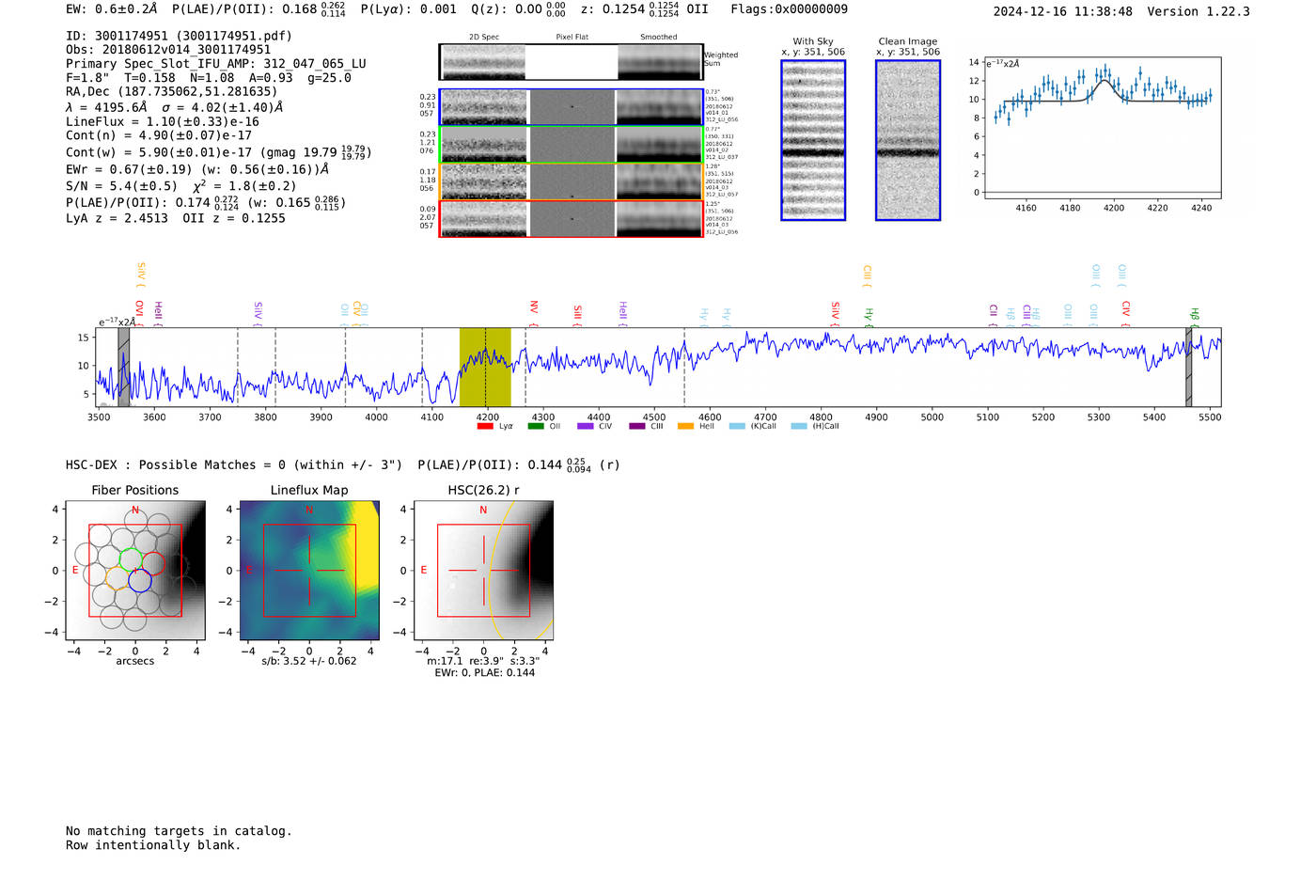
Task: Select the orange-bordered fiber spectrum row
Action: point(571,181)
